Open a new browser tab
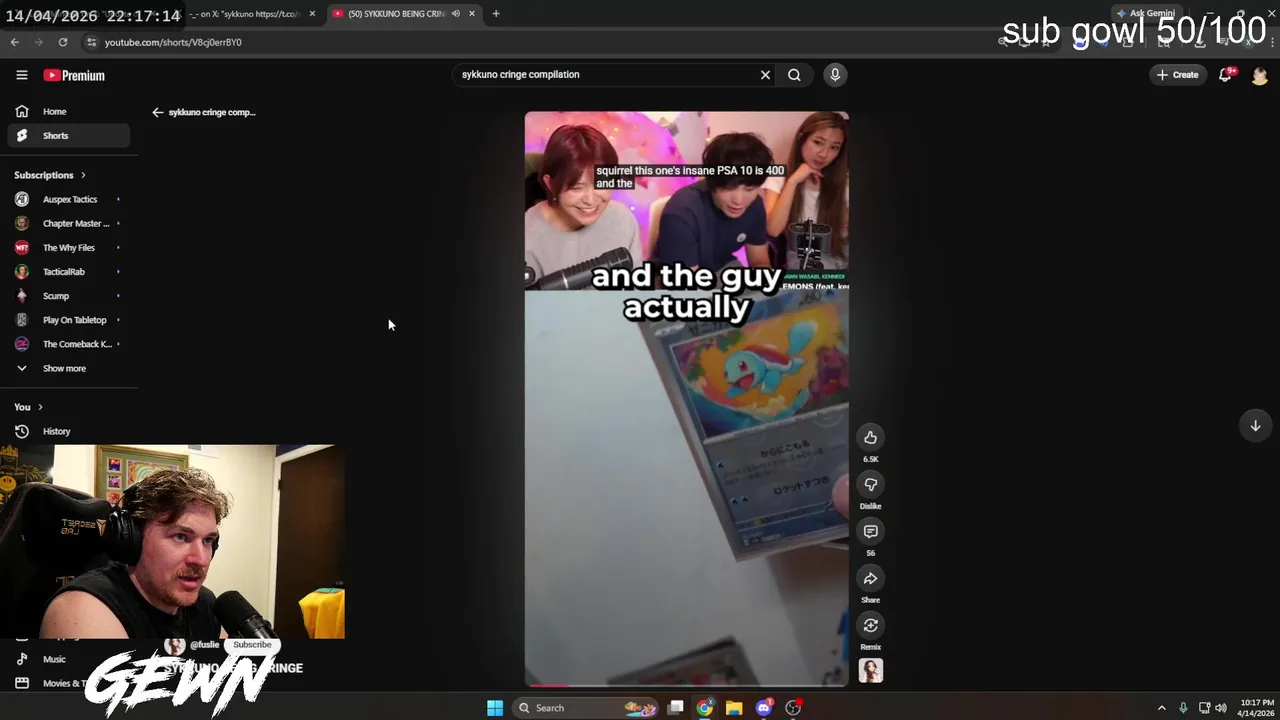This screenshot has width=1280, height=720. tap(496, 14)
